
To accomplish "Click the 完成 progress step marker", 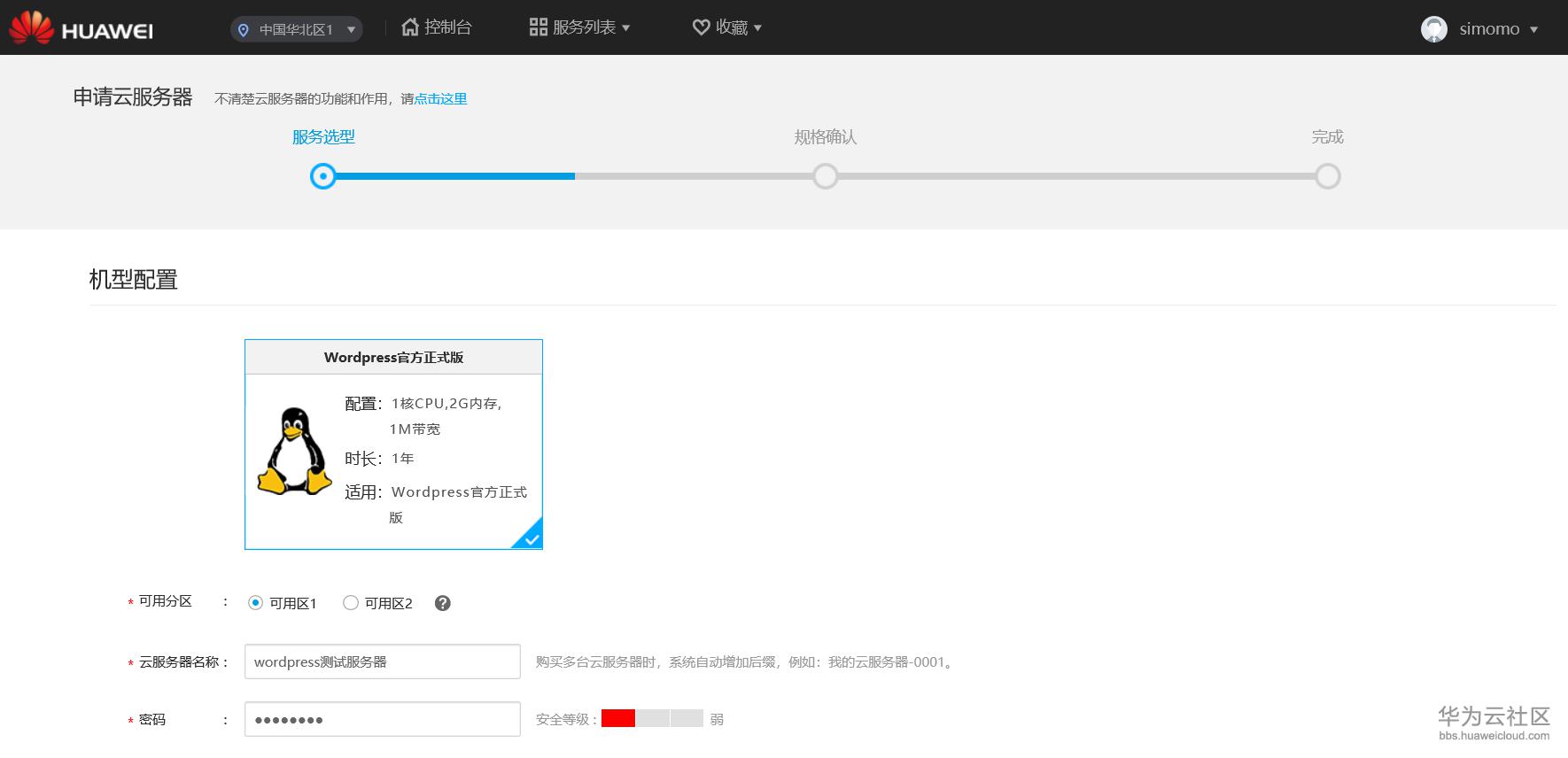I will click(1327, 176).
